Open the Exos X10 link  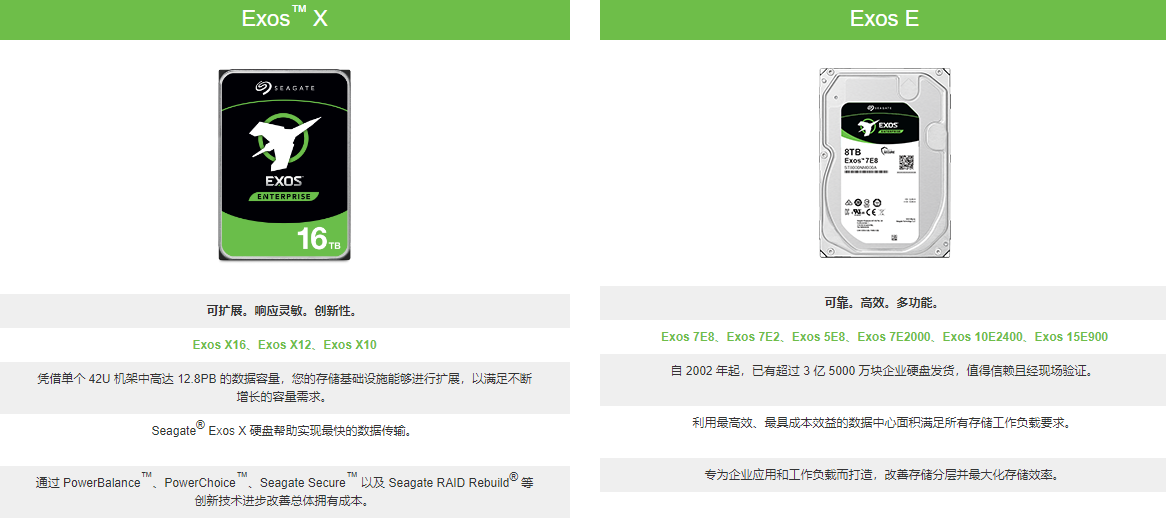[350, 344]
